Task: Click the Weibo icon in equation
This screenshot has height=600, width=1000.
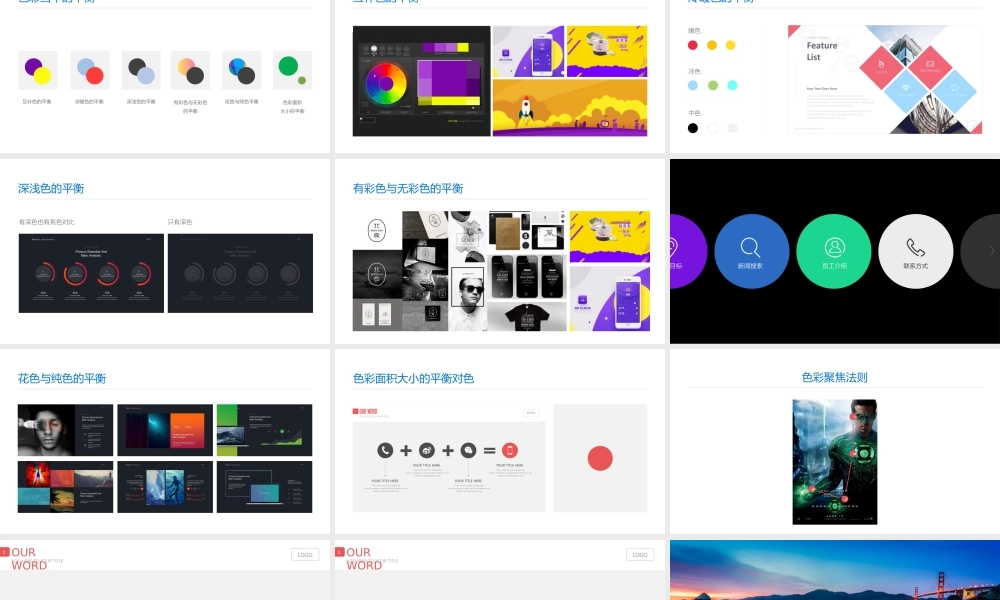Action: click(427, 451)
